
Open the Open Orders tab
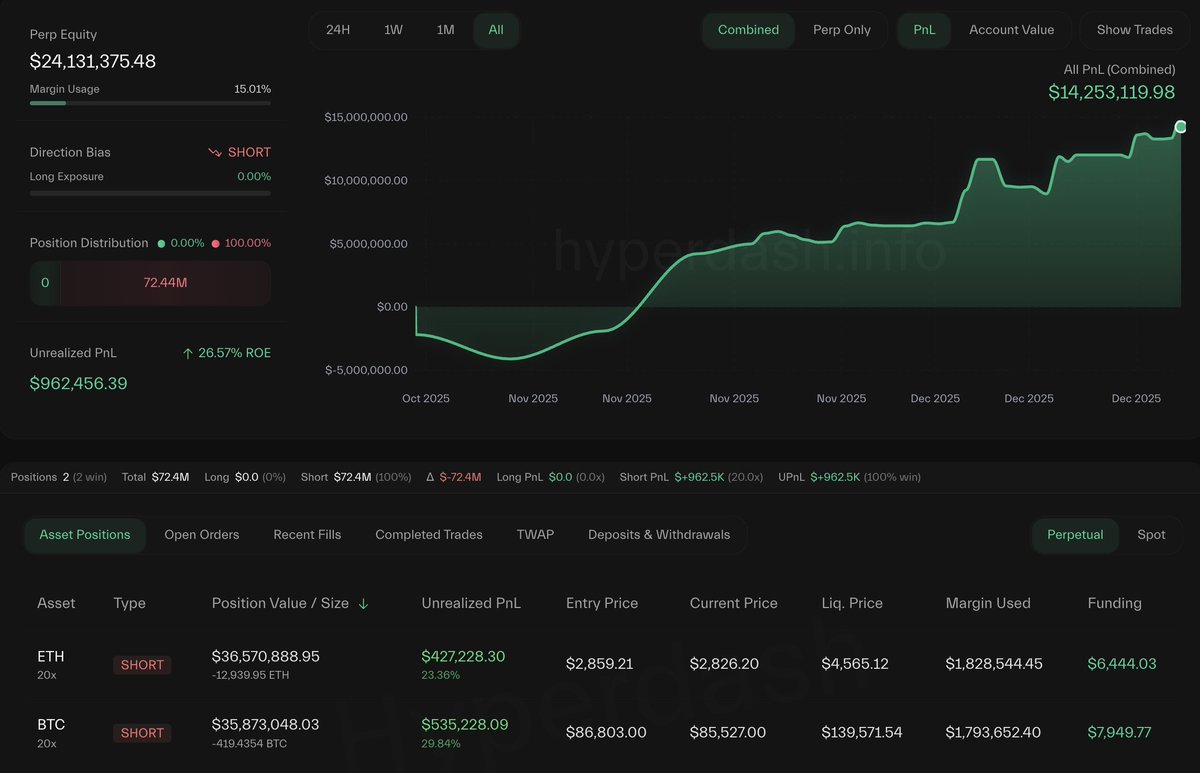[201, 534]
